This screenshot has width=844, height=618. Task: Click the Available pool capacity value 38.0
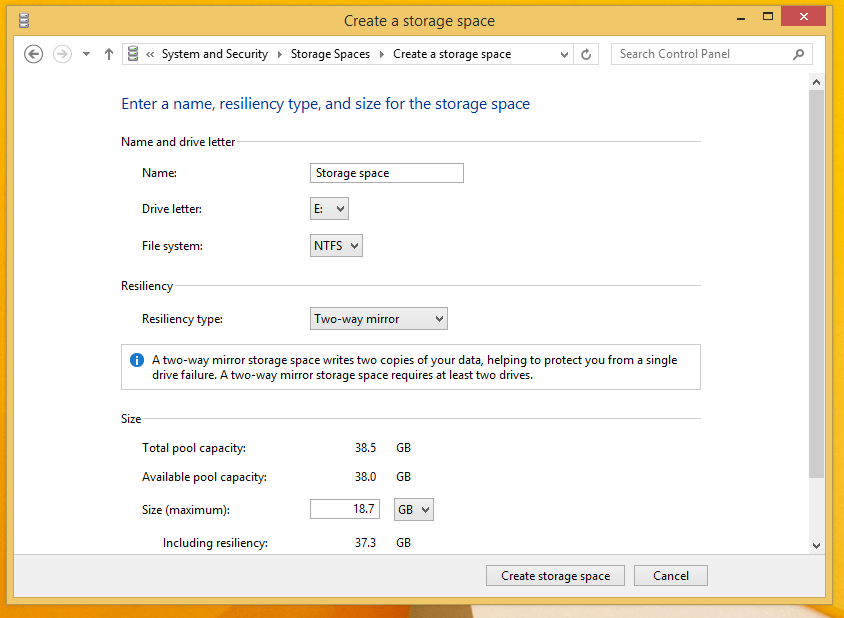pyautogui.click(x=365, y=477)
